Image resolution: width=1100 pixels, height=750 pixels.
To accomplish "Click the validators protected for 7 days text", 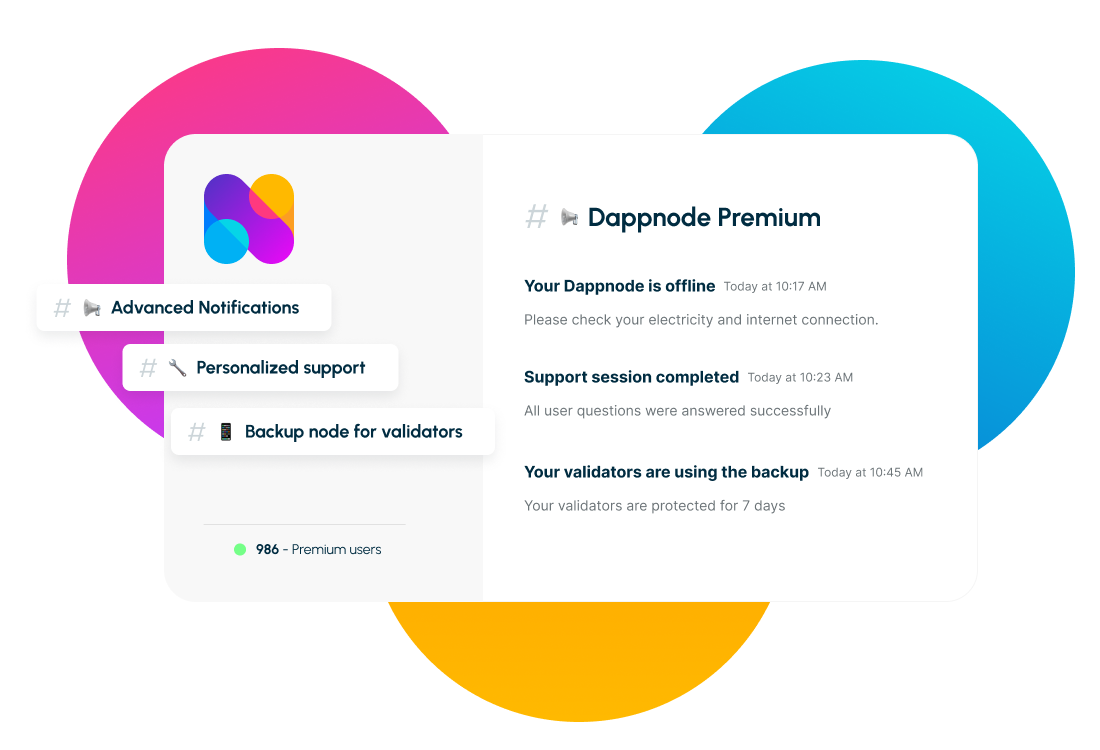I will click(654, 506).
